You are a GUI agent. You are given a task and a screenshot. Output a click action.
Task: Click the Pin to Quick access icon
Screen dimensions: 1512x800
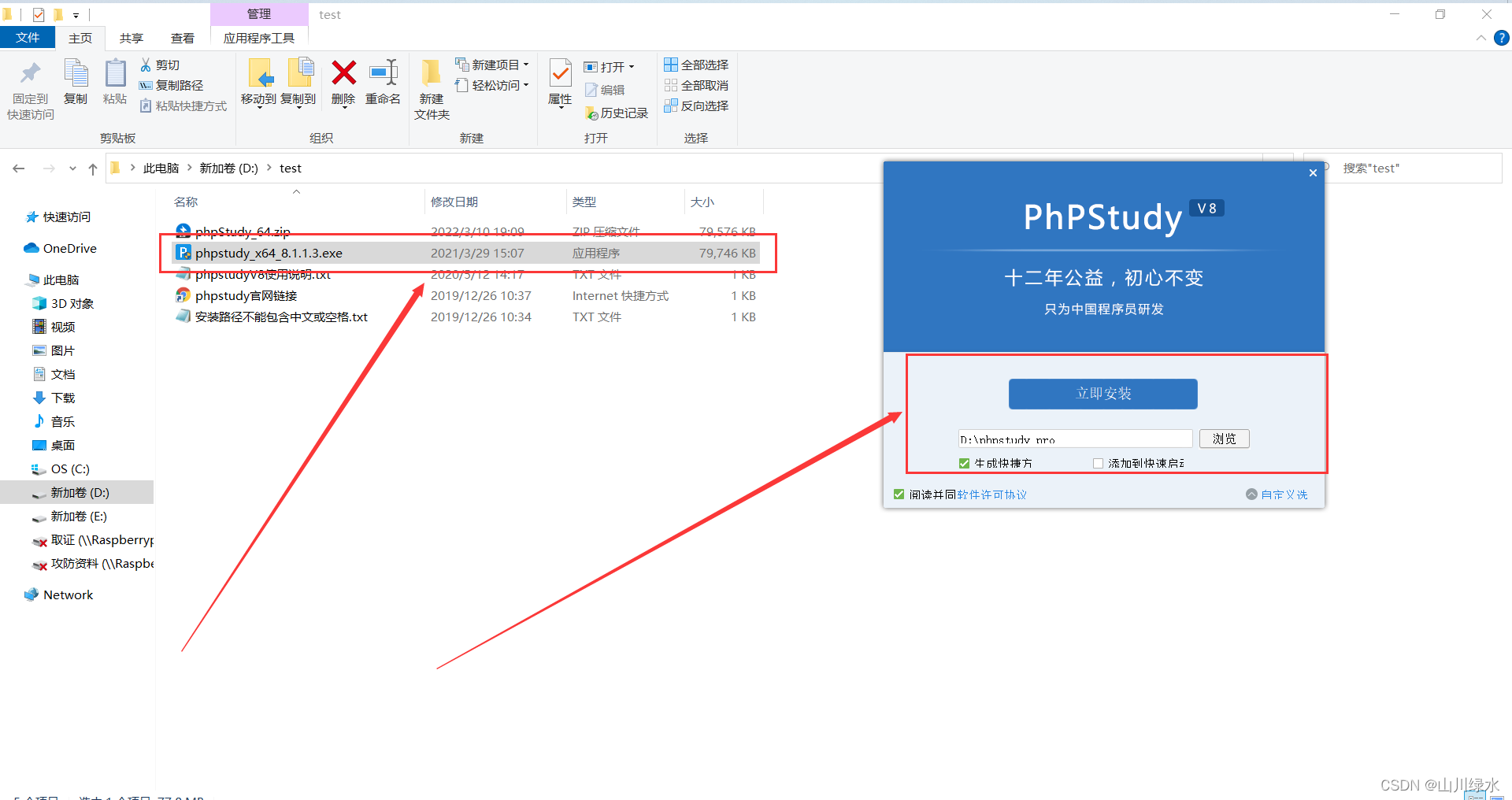(x=31, y=73)
